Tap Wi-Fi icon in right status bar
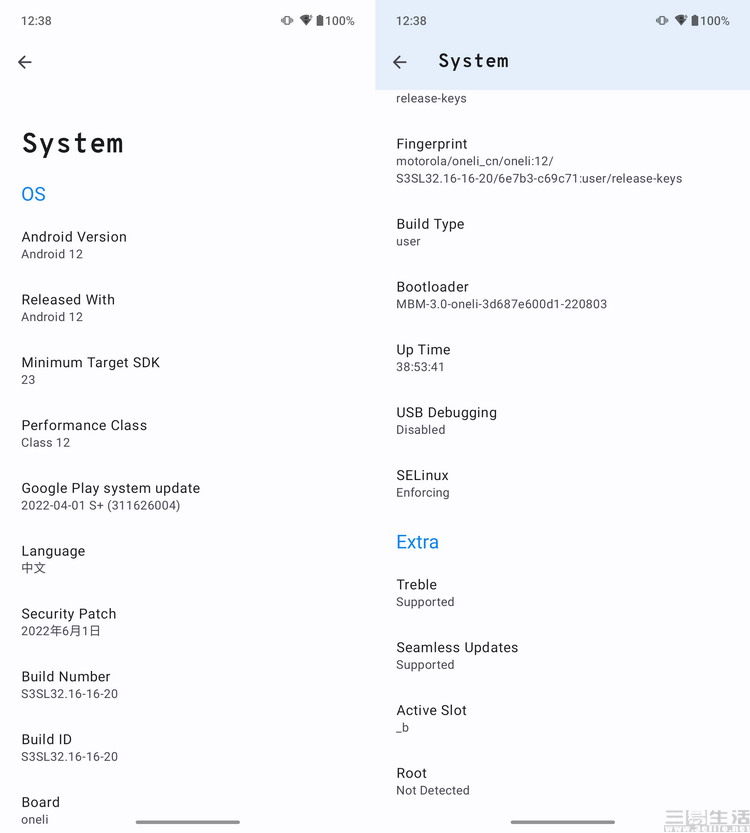Viewport: 750px width, 833px height. click(x=681, y=20)
